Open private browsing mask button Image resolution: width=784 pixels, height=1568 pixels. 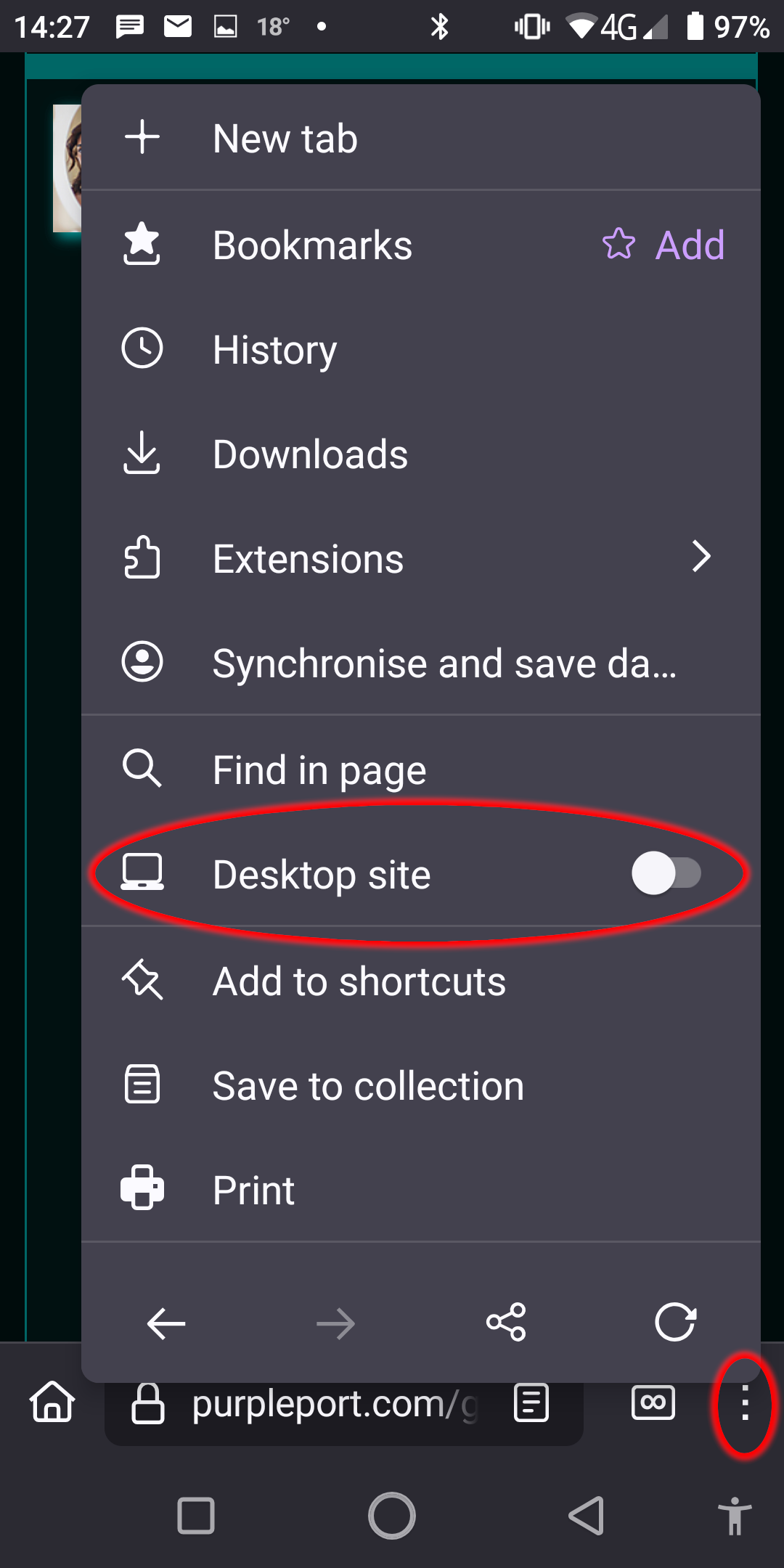pos(653,1402)
